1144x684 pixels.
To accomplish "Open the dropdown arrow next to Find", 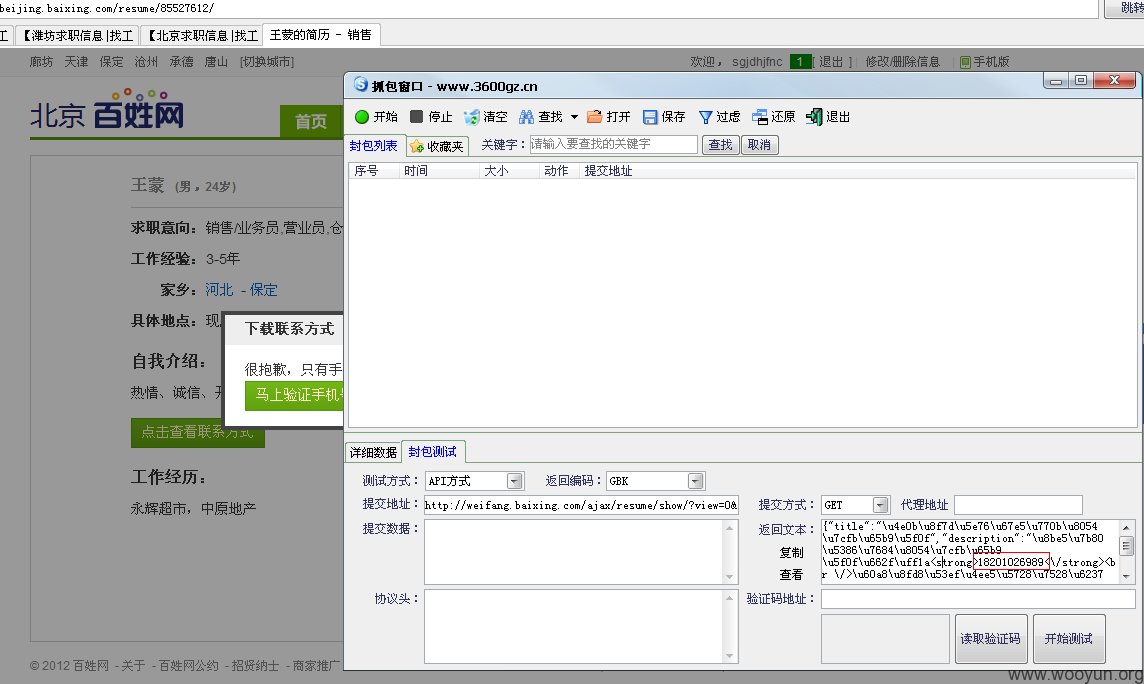I will [x=574, y=117].
